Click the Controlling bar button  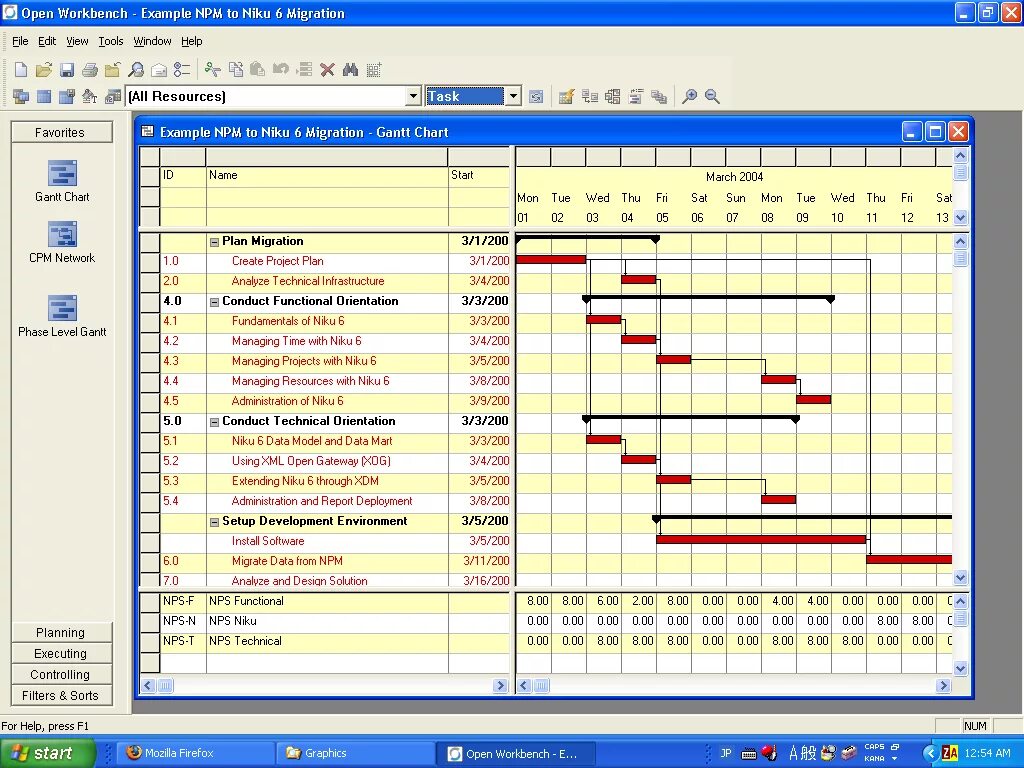[x=61, y=674]
